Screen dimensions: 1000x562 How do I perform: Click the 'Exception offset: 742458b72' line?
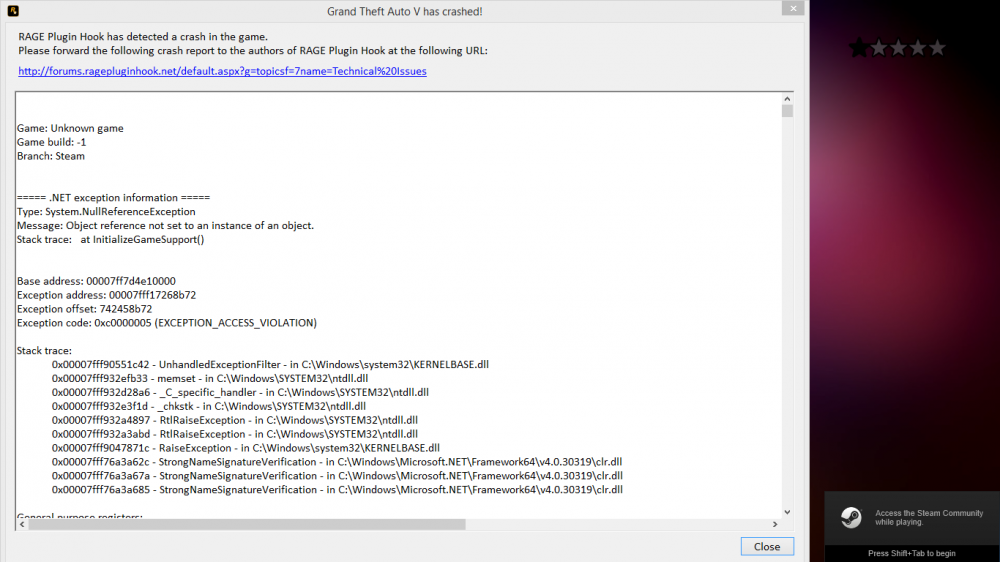coord(85,309)
